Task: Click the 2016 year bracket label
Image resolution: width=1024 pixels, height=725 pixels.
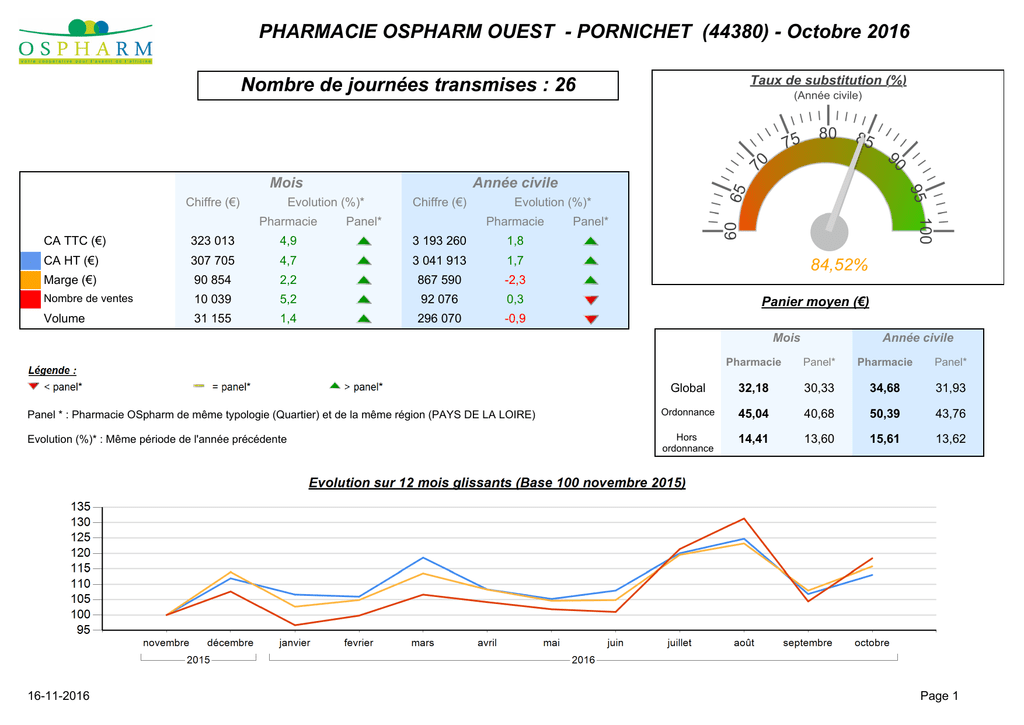Action: (583, 660)
